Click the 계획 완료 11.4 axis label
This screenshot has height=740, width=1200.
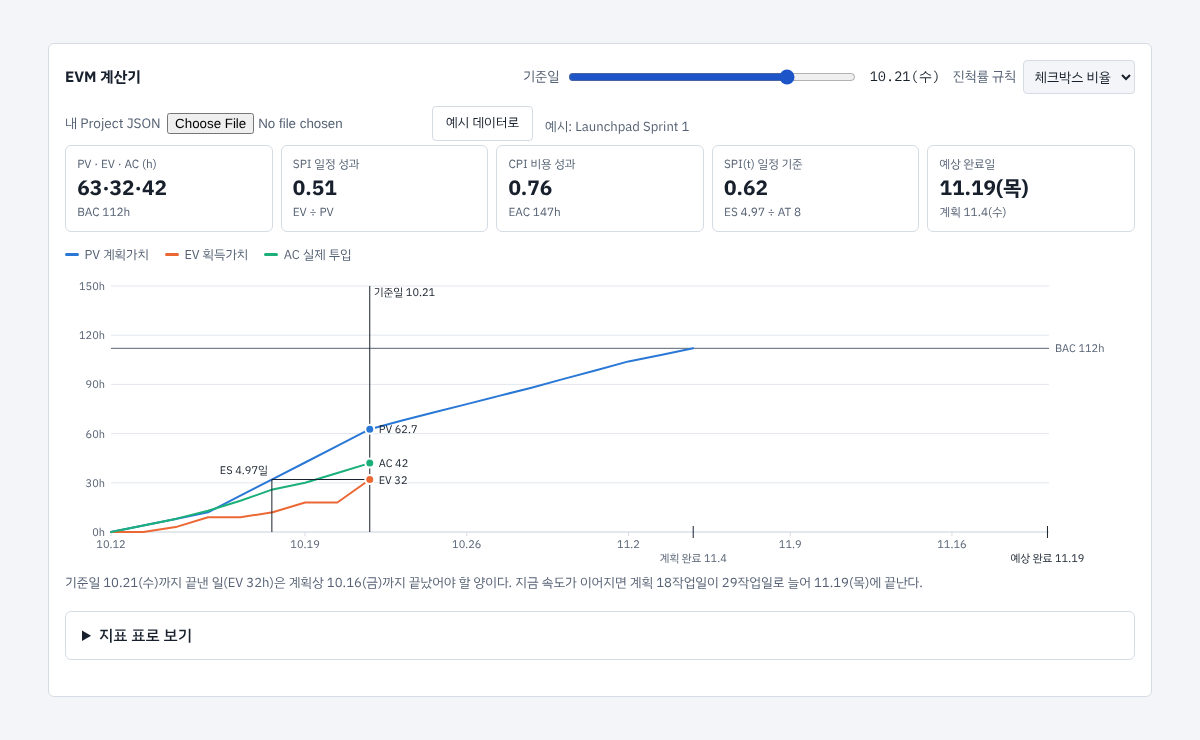pyautogui.click(x=693, y=558)
